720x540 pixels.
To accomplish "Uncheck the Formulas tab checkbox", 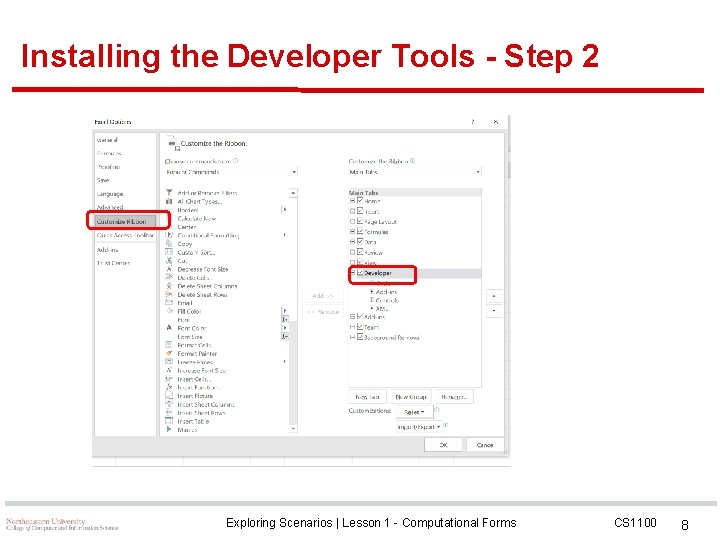I will 360,231.
